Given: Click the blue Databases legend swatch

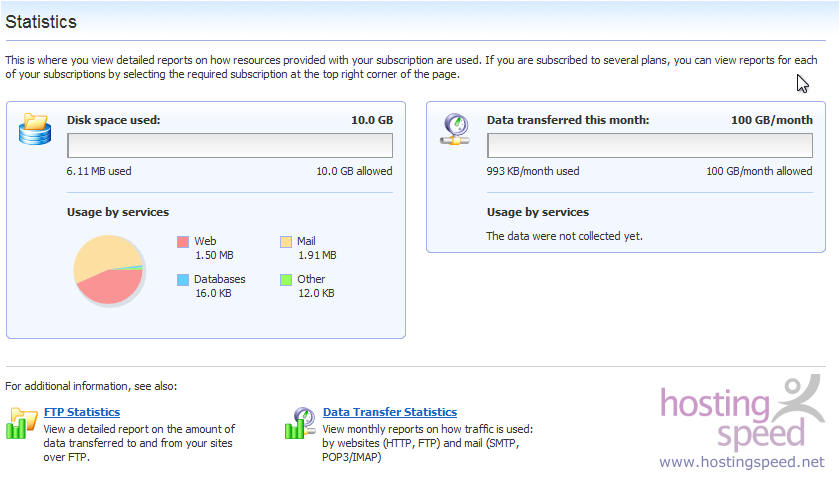Looking at the screenshot, I should pyautogui.click(x=183, y=280).
